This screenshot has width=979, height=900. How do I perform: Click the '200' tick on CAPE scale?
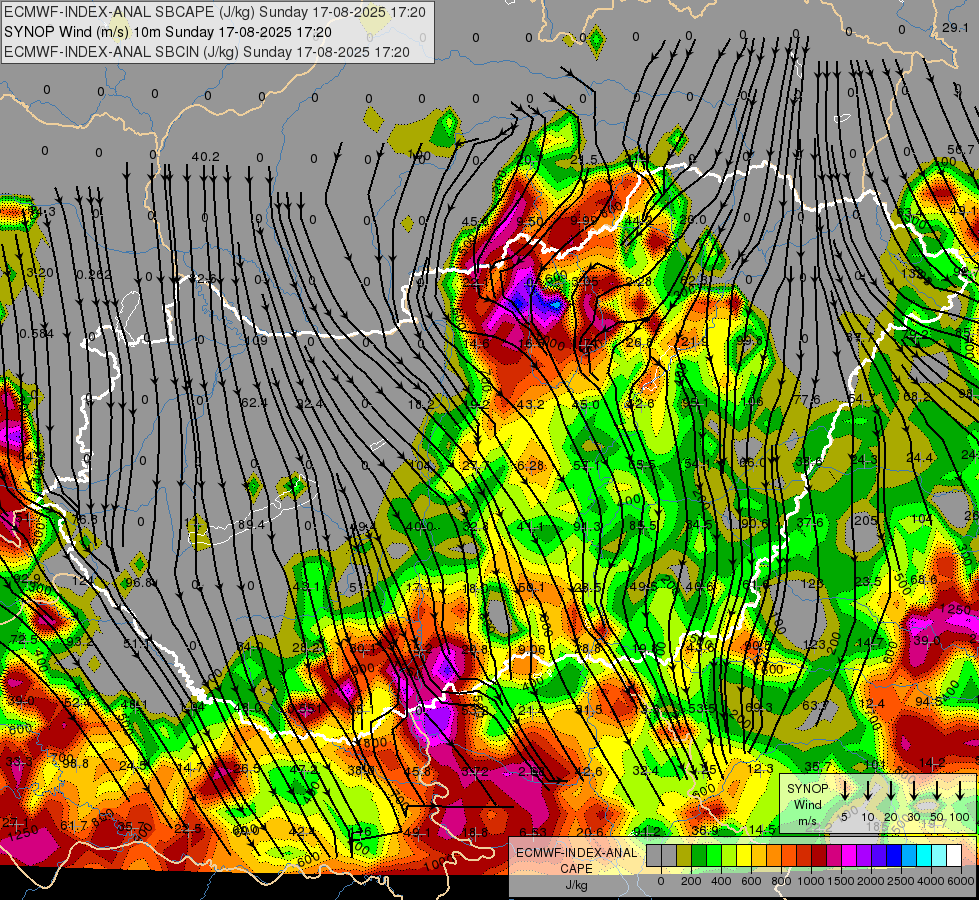tap(691, 881)
